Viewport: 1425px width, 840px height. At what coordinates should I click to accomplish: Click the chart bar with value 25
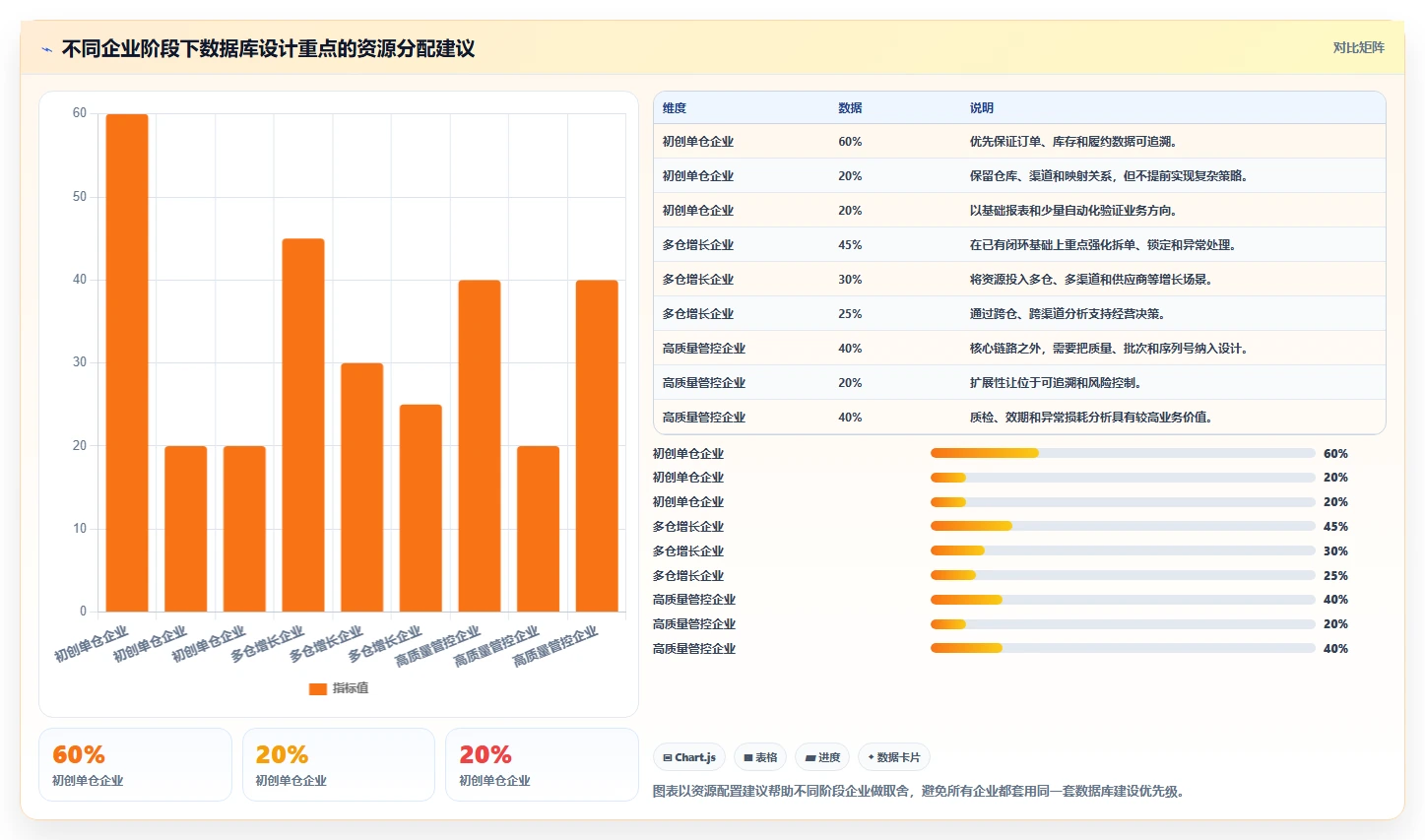tap(421, 508)
